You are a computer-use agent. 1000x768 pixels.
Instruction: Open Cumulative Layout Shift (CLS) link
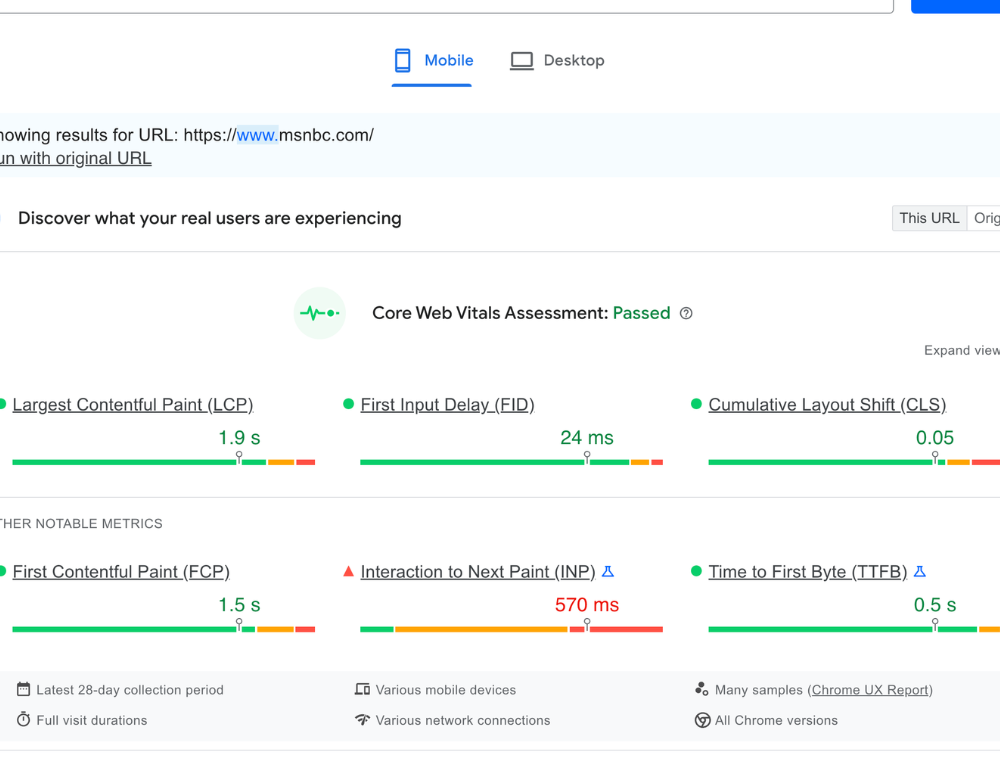[x=826, y=405]
